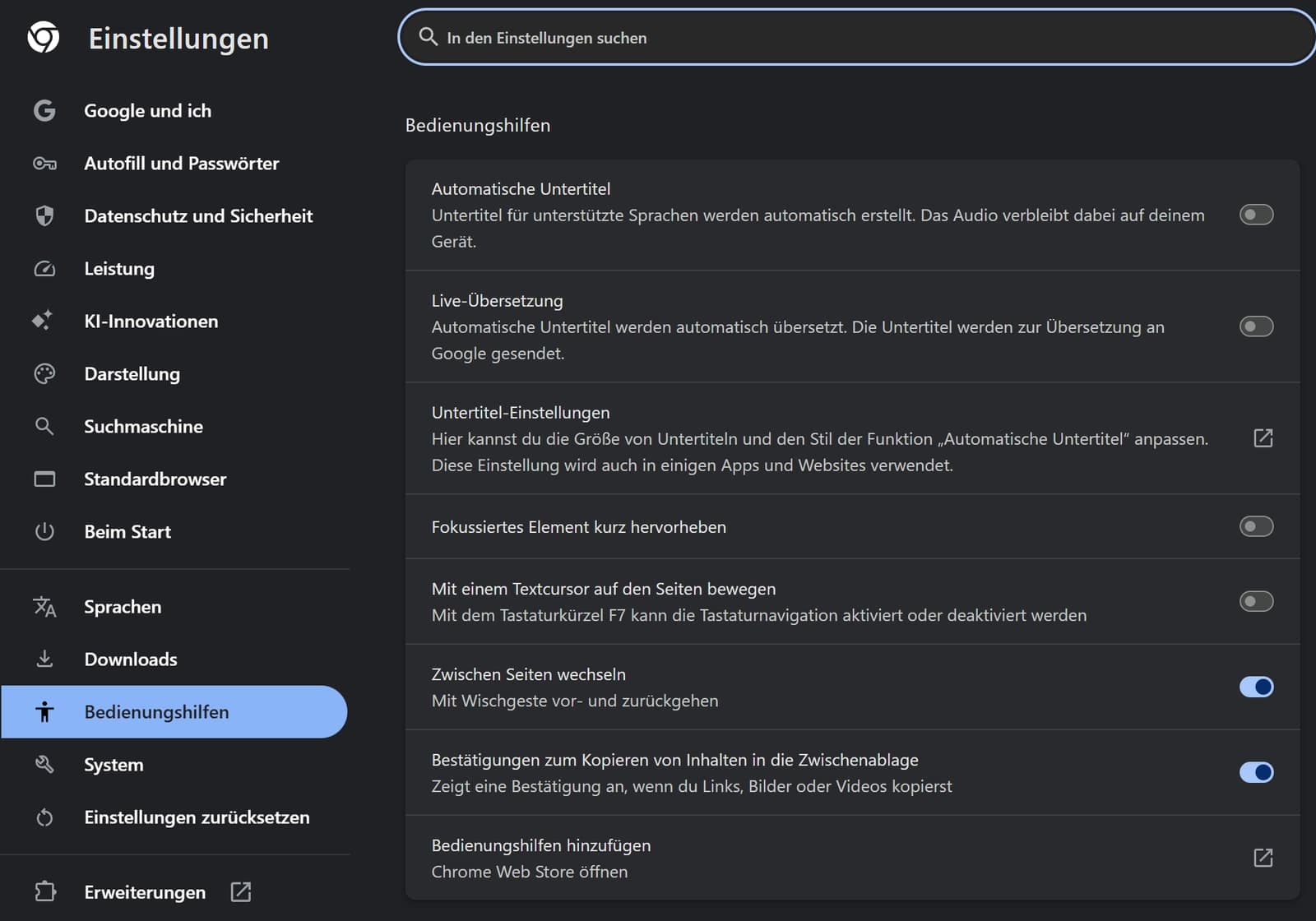
Task: Disable the Zwischen Seiten wechseln toggle
Action: tap(1256, 687)
